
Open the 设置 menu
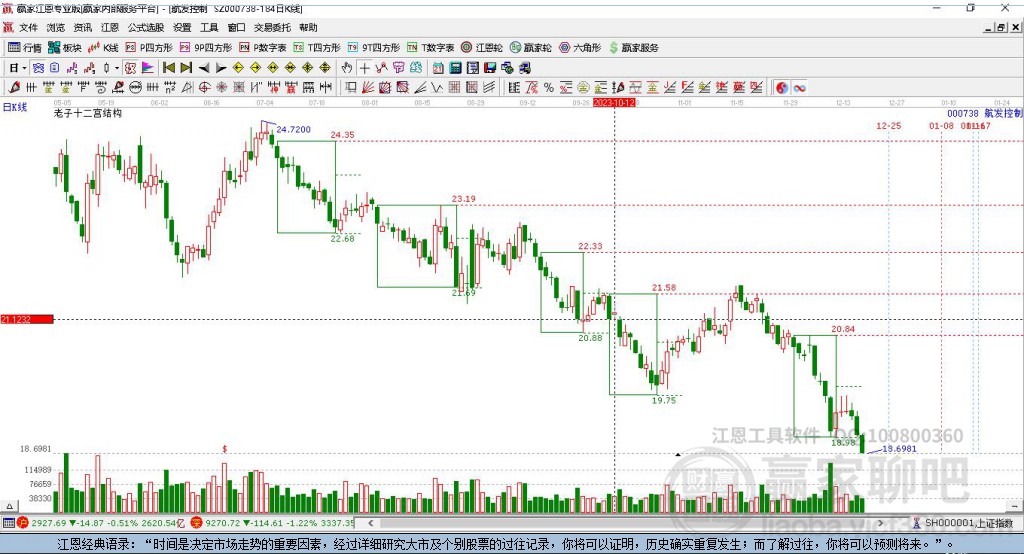[x=182, y=27]
